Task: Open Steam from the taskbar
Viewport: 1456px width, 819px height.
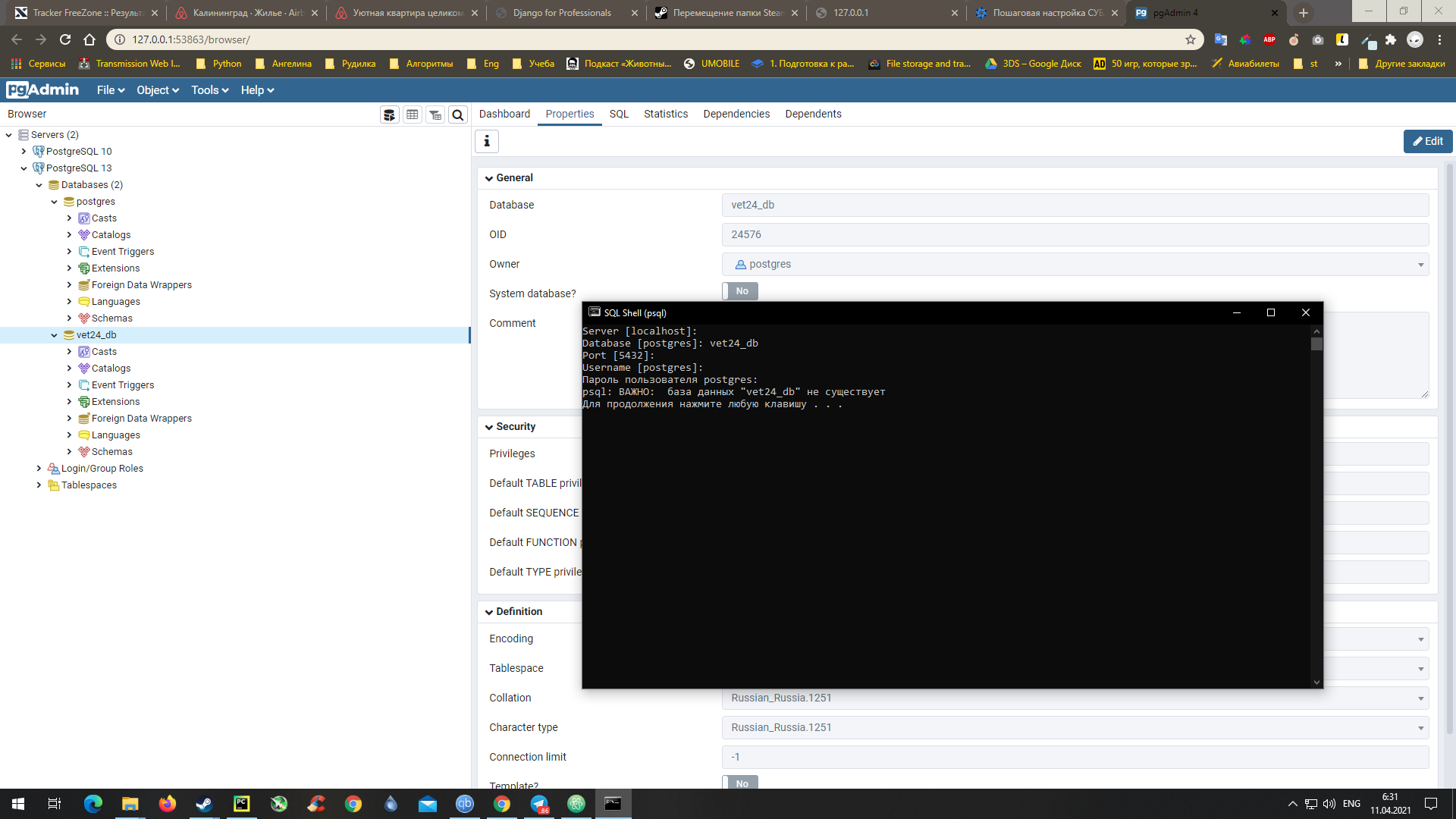Action: (204, 804)
